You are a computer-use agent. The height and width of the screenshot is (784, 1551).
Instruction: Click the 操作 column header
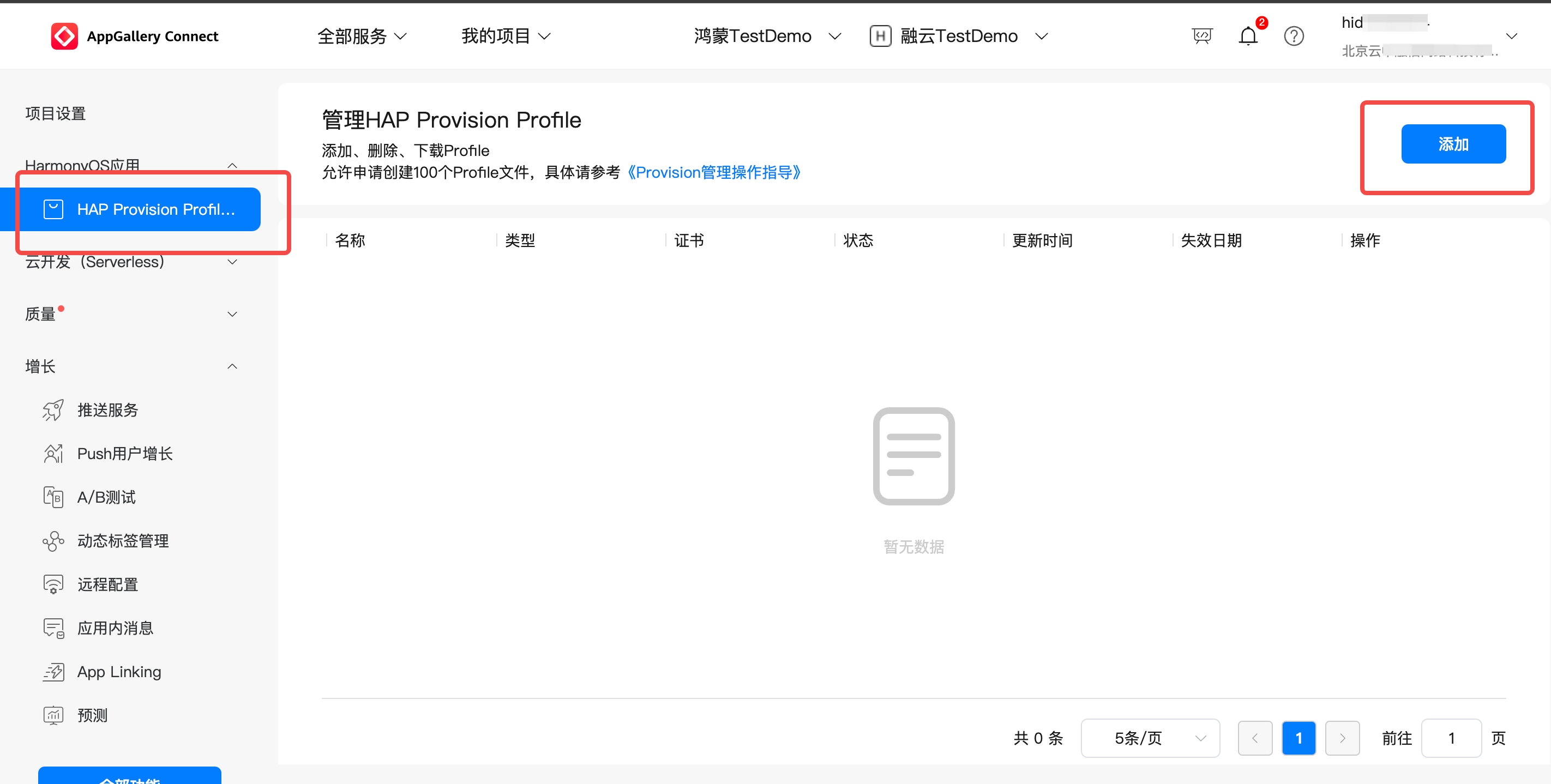pyautogui.click(x=1365, y=240)
